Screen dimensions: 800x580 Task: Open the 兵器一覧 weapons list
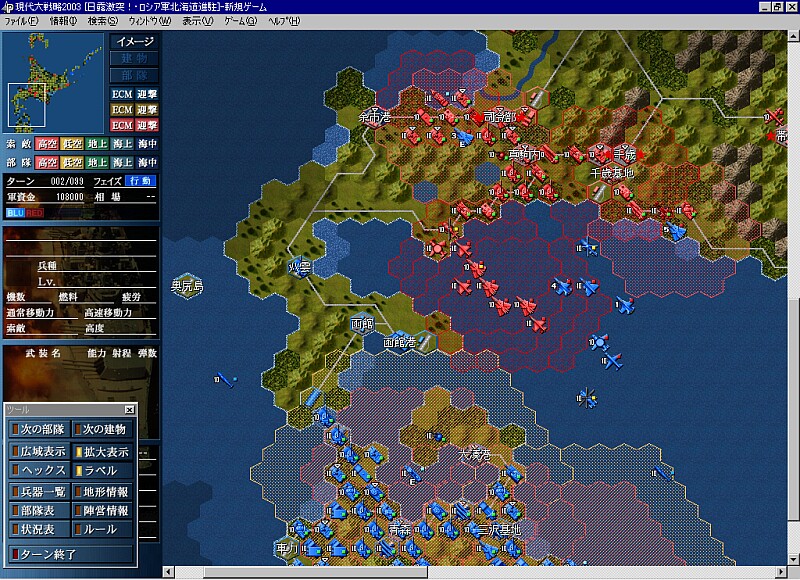click(39, 492)
